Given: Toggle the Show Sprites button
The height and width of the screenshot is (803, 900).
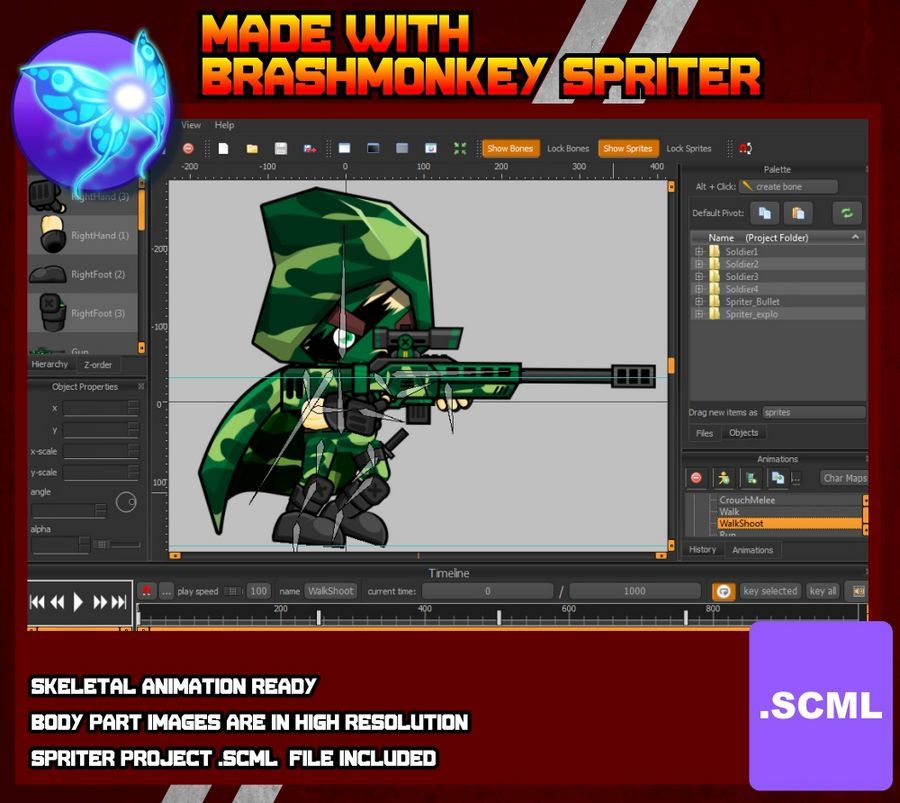Looking at the screenshot, I should 627,149.
